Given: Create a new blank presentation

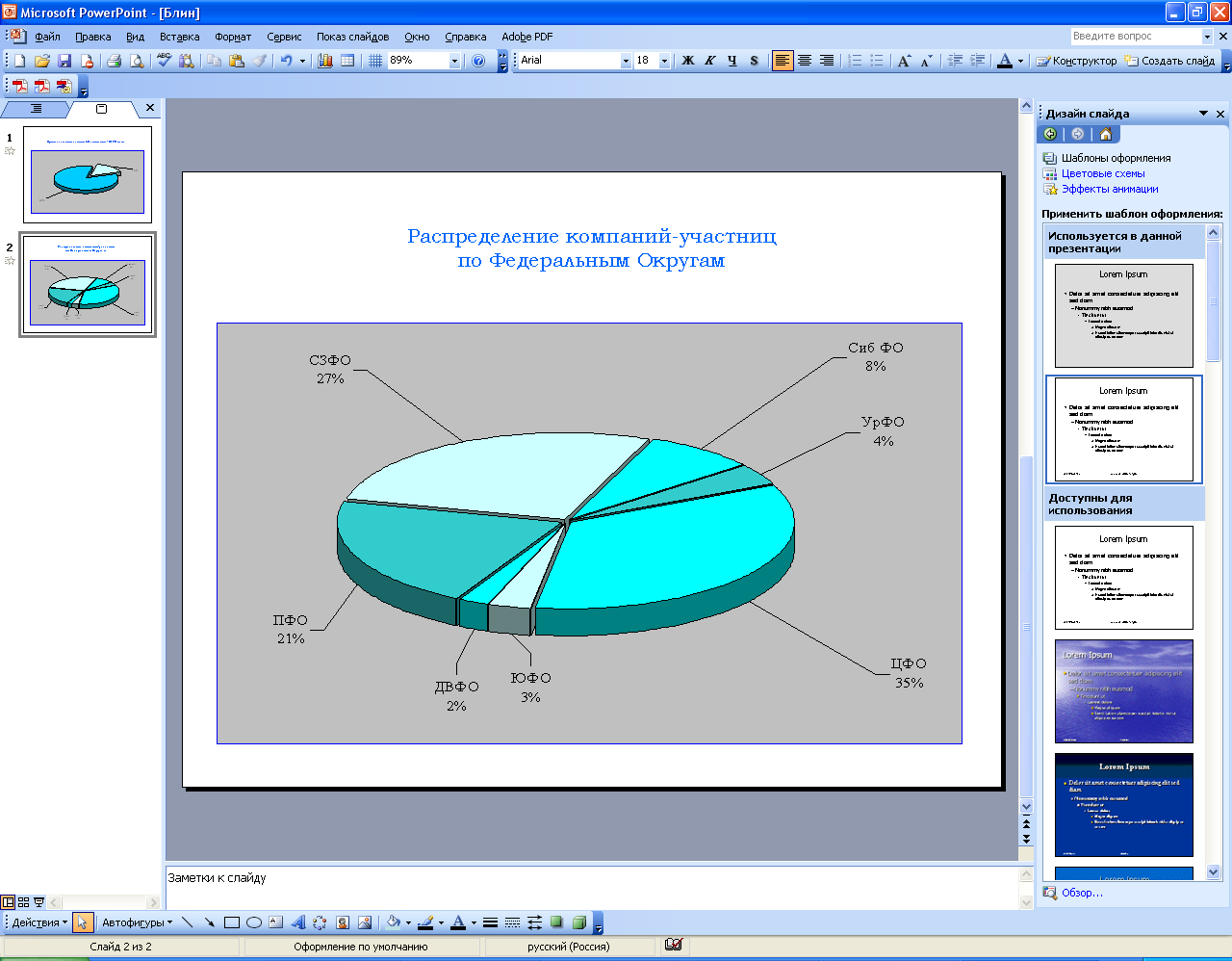Looking at the screenshot, I should coord(19,61).
